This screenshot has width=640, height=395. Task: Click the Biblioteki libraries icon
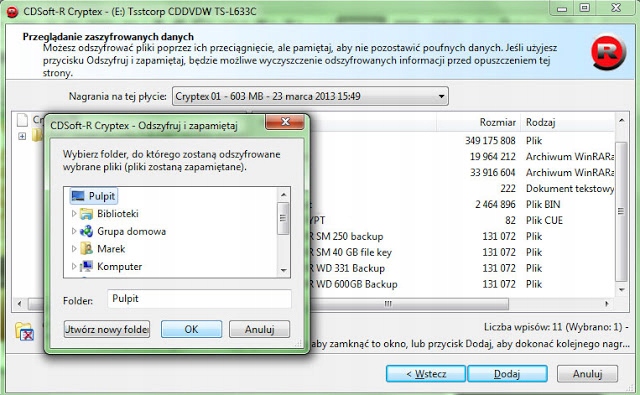pos(86,213)
